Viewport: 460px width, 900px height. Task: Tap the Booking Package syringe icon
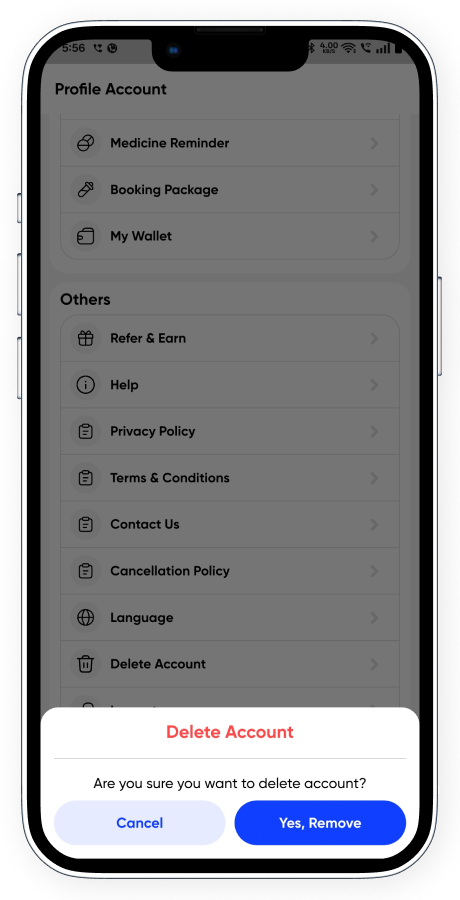tap(86, 189)
